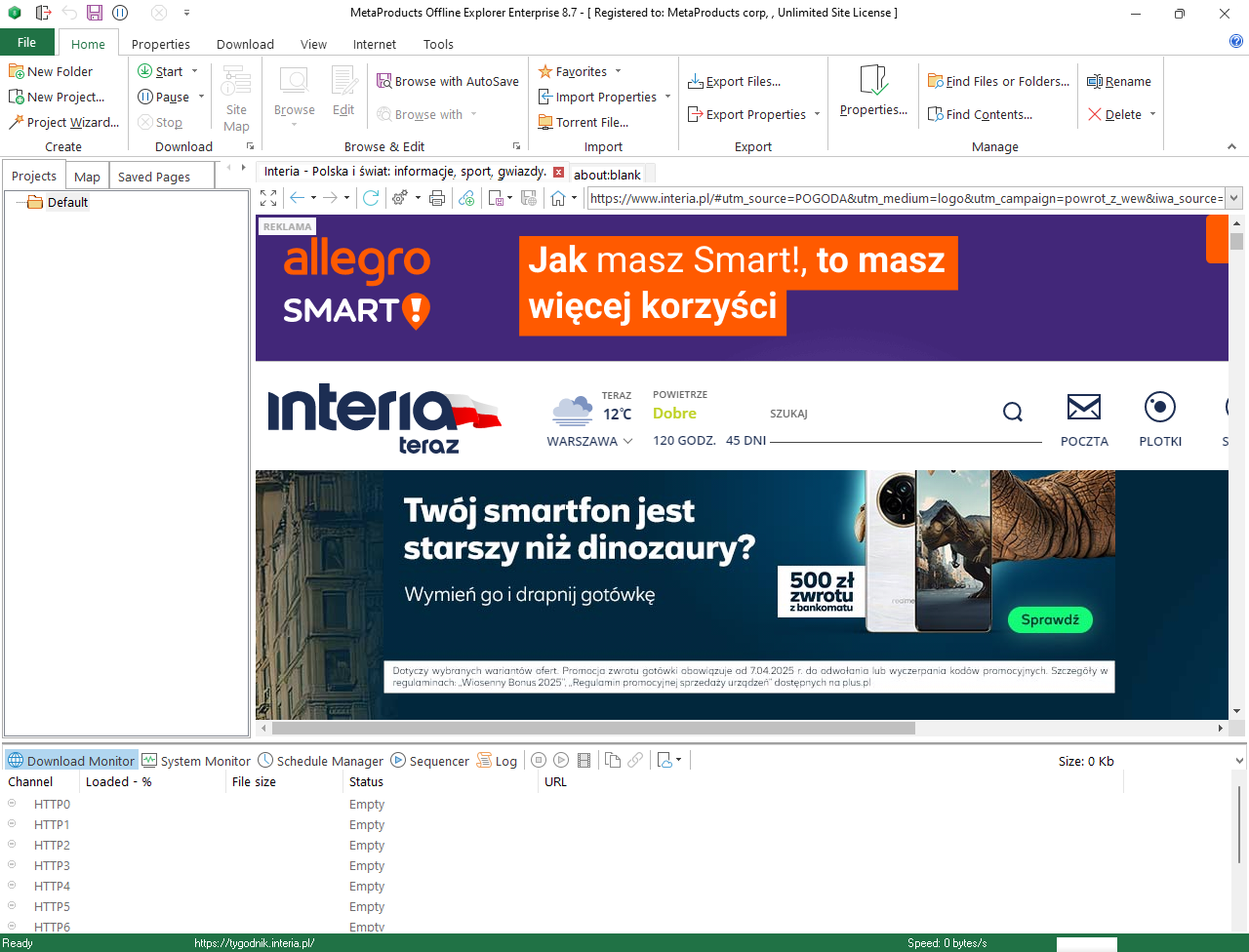Open the System Monitor tab

click(197, 761)
